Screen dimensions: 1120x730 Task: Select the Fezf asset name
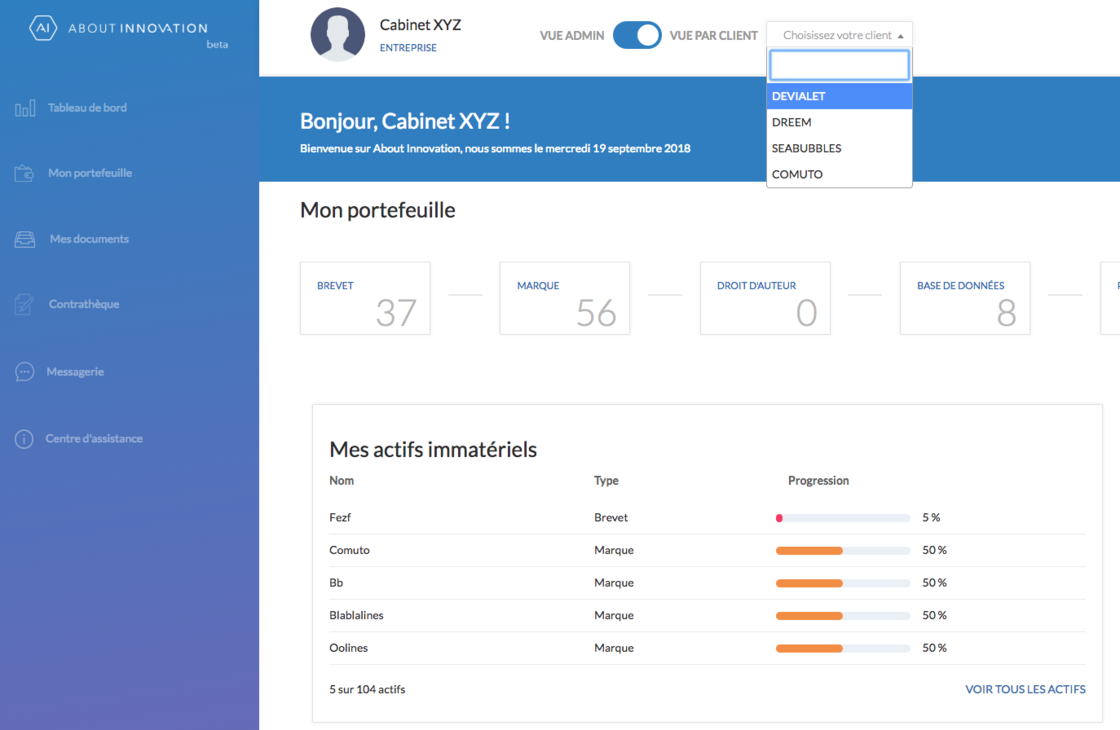point(340,518)
